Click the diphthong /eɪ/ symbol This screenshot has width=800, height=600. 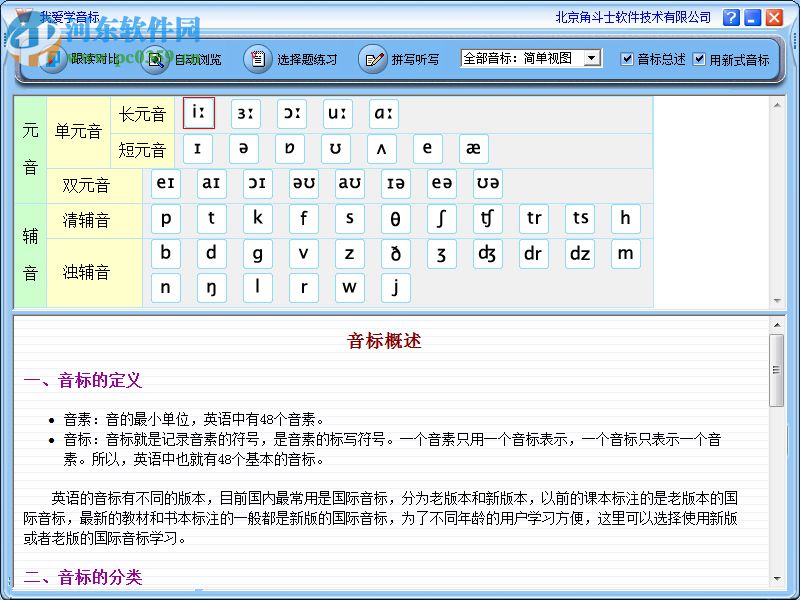point(165,183)
